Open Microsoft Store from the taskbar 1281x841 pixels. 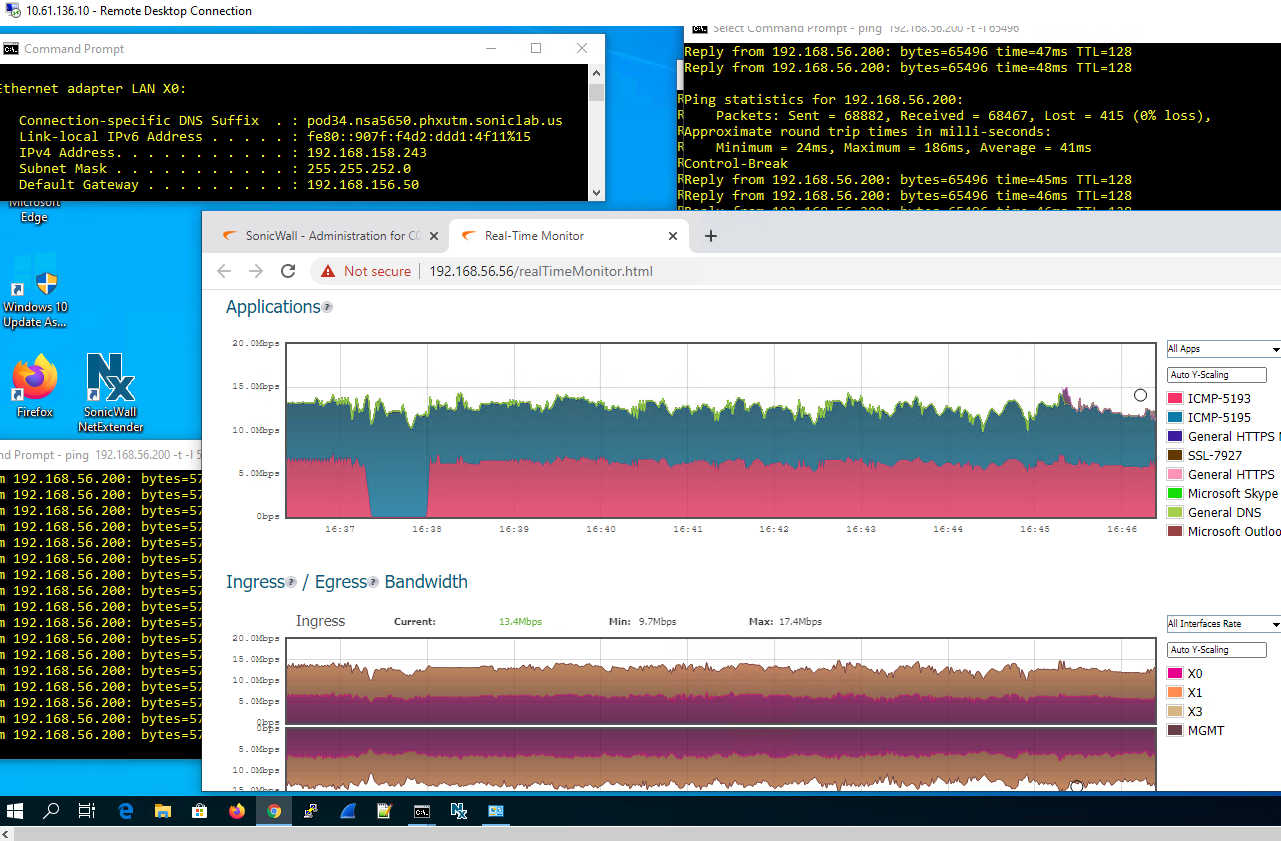coord(199,811)
